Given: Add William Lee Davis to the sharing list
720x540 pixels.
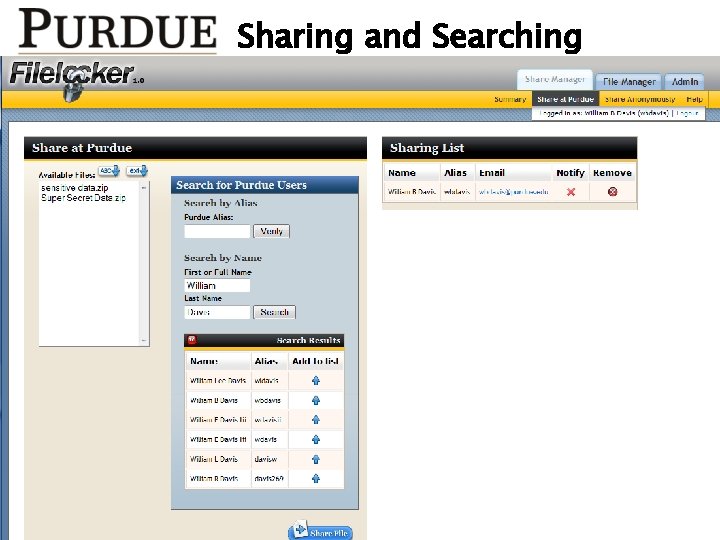Looking at the screenshot, I should (315, 380).
